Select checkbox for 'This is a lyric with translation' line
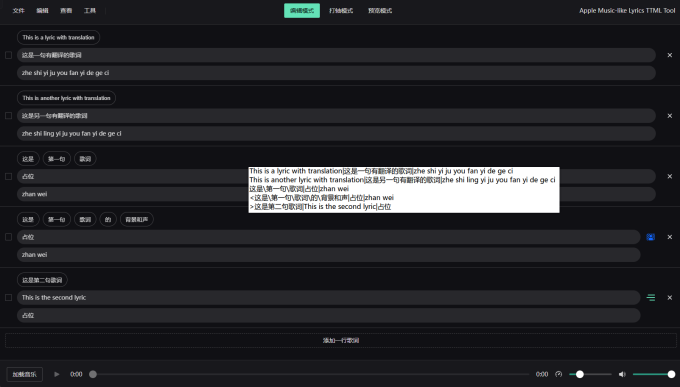 [x=8, y=55]
